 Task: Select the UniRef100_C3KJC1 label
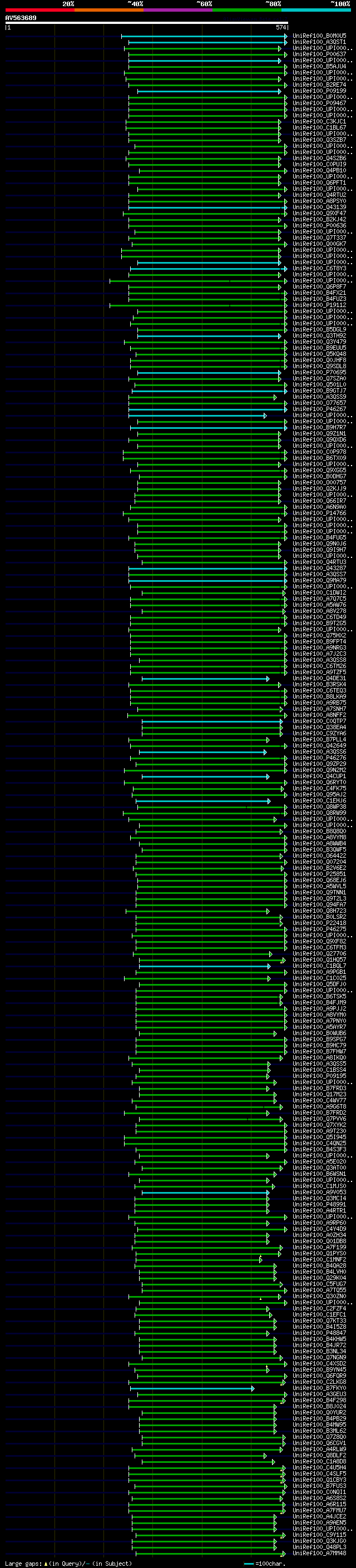click(319, 121)
